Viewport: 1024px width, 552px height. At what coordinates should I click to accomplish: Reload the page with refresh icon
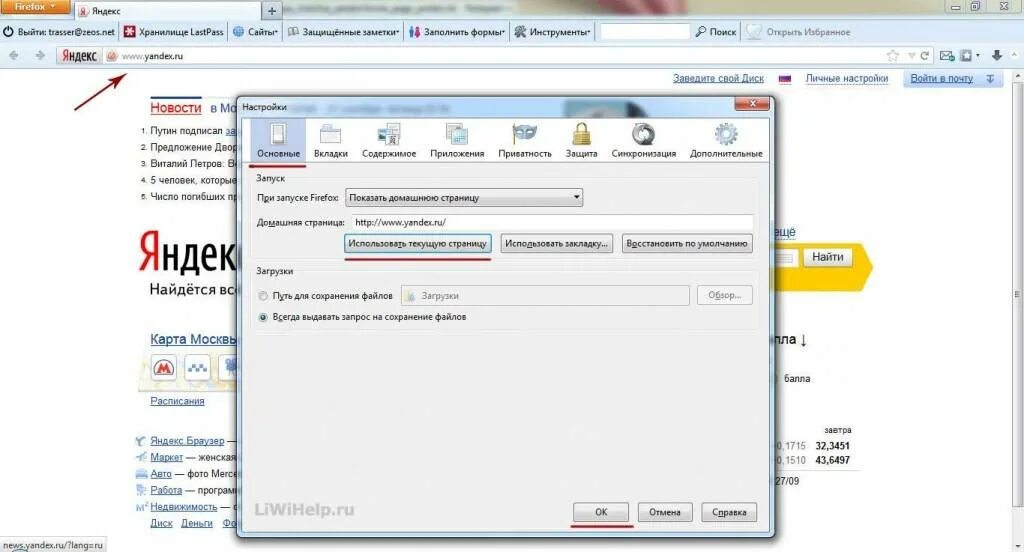click(924, 56)
